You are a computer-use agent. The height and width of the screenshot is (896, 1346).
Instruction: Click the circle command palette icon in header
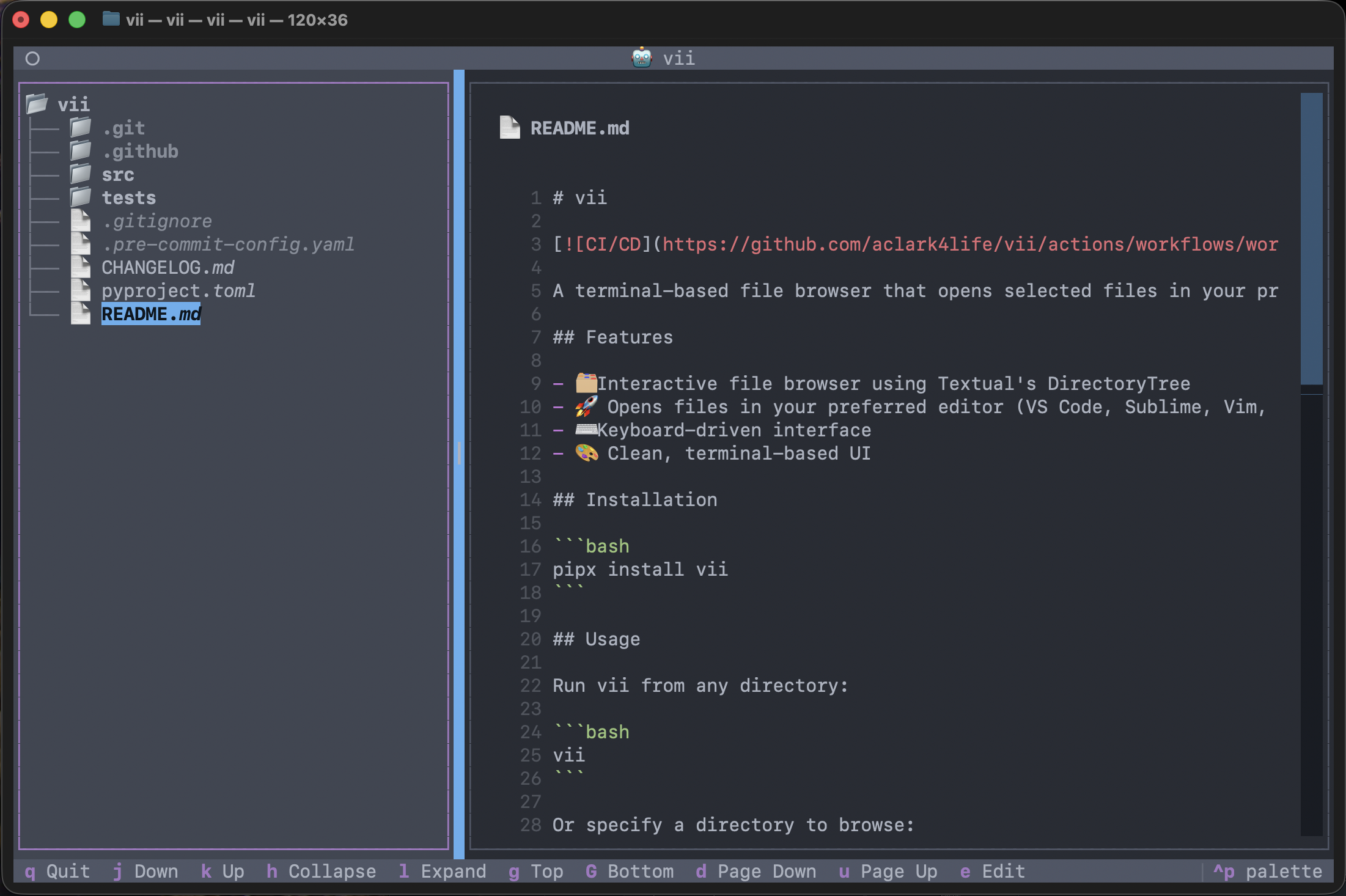[32, 59]
